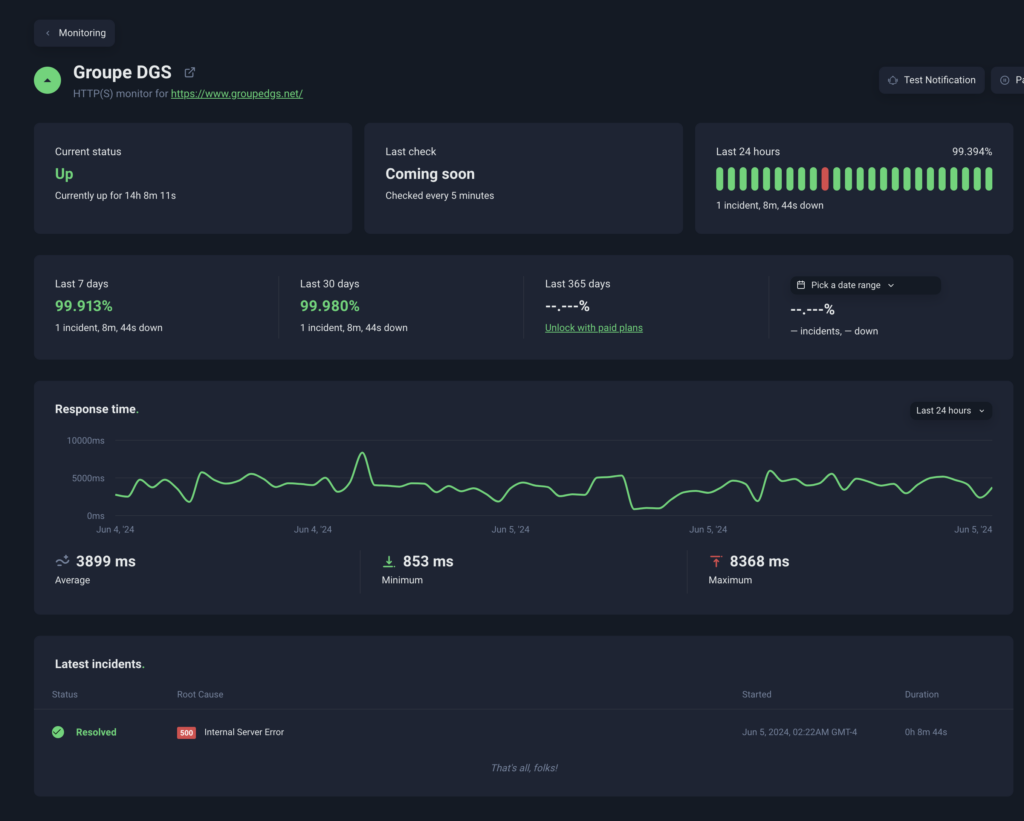The image size is (1024, 821).
Task: Click calendar icon in date range picker
Action: tap(801, 285)
